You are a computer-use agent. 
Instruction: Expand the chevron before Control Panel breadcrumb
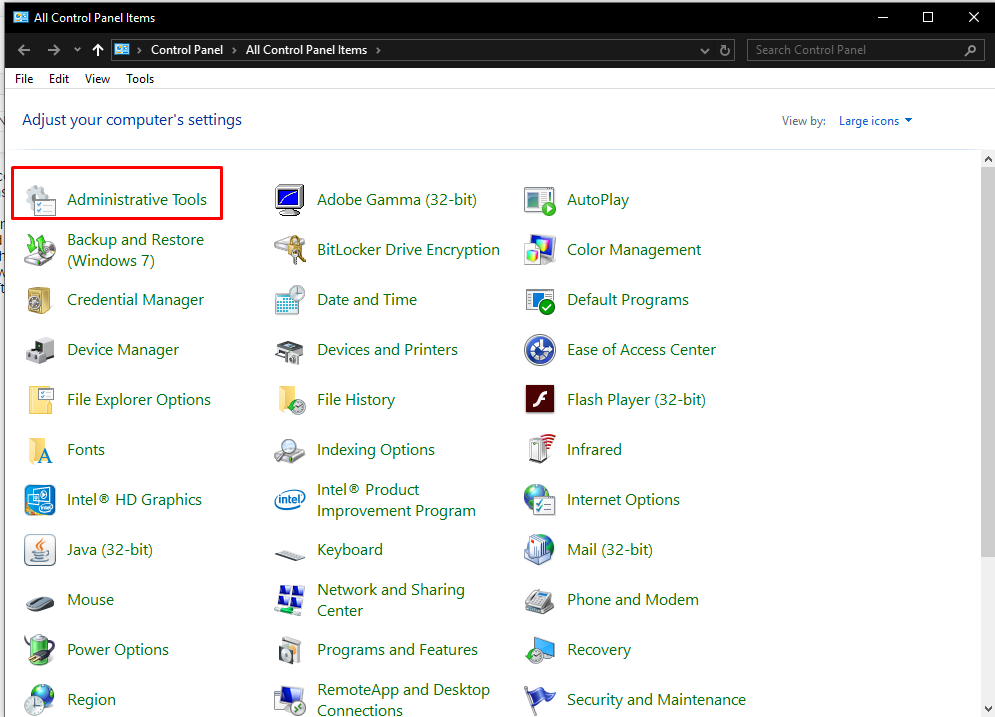click(x=139, y=50)
